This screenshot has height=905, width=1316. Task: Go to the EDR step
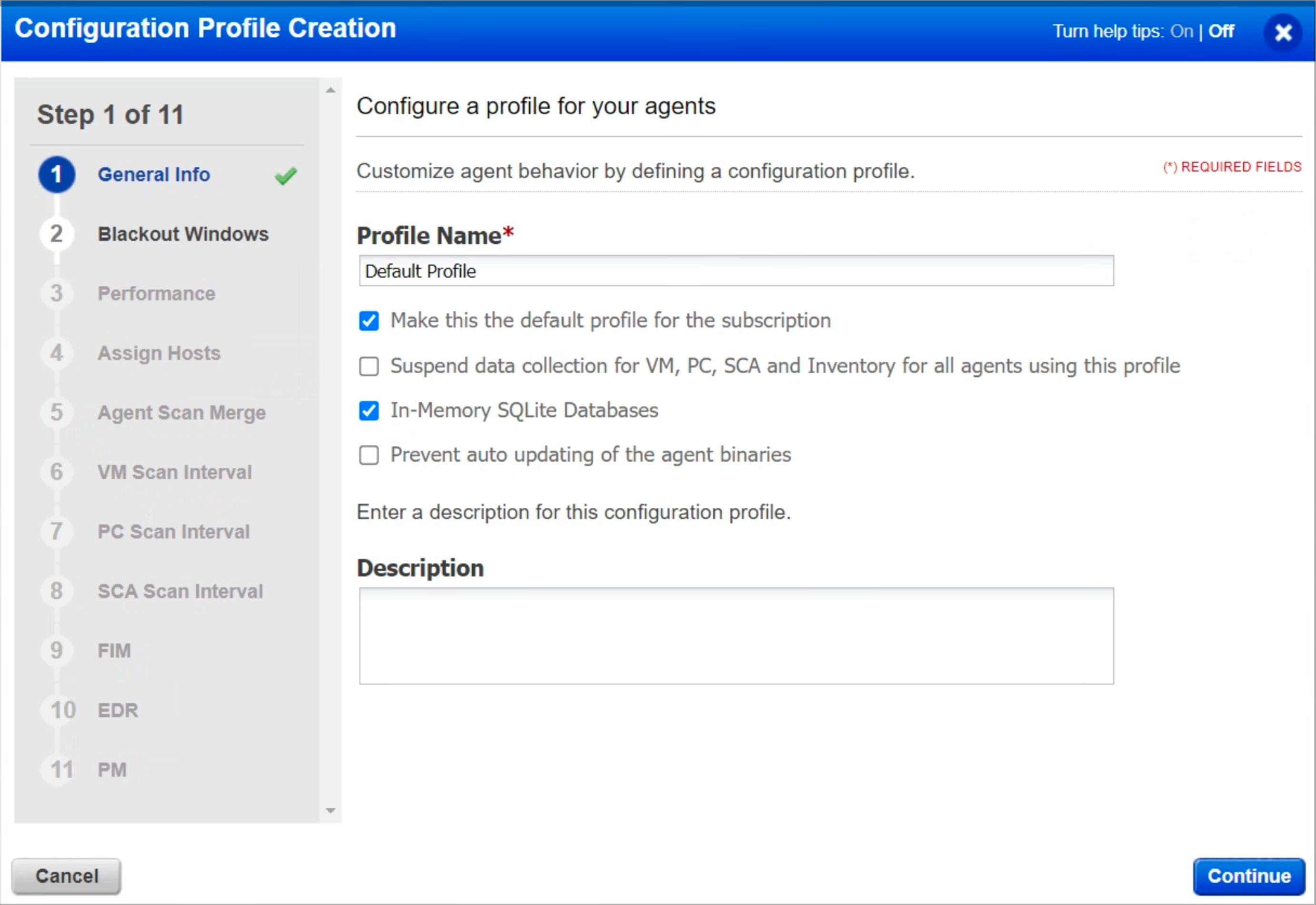(117, 710)
